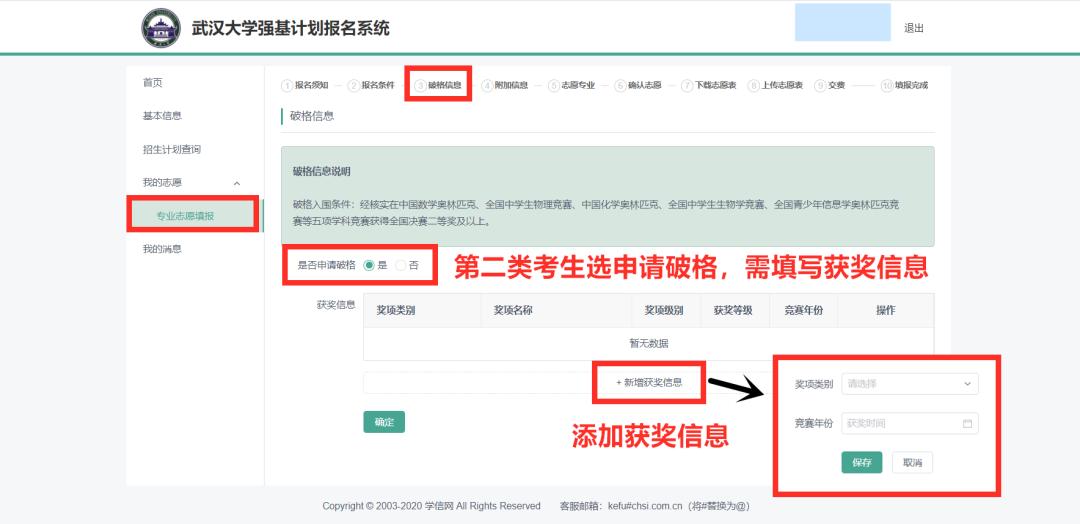This screenshot has height=524, width=1080.
Task: Click the 获奖信息 label
Action: (336, 304)
